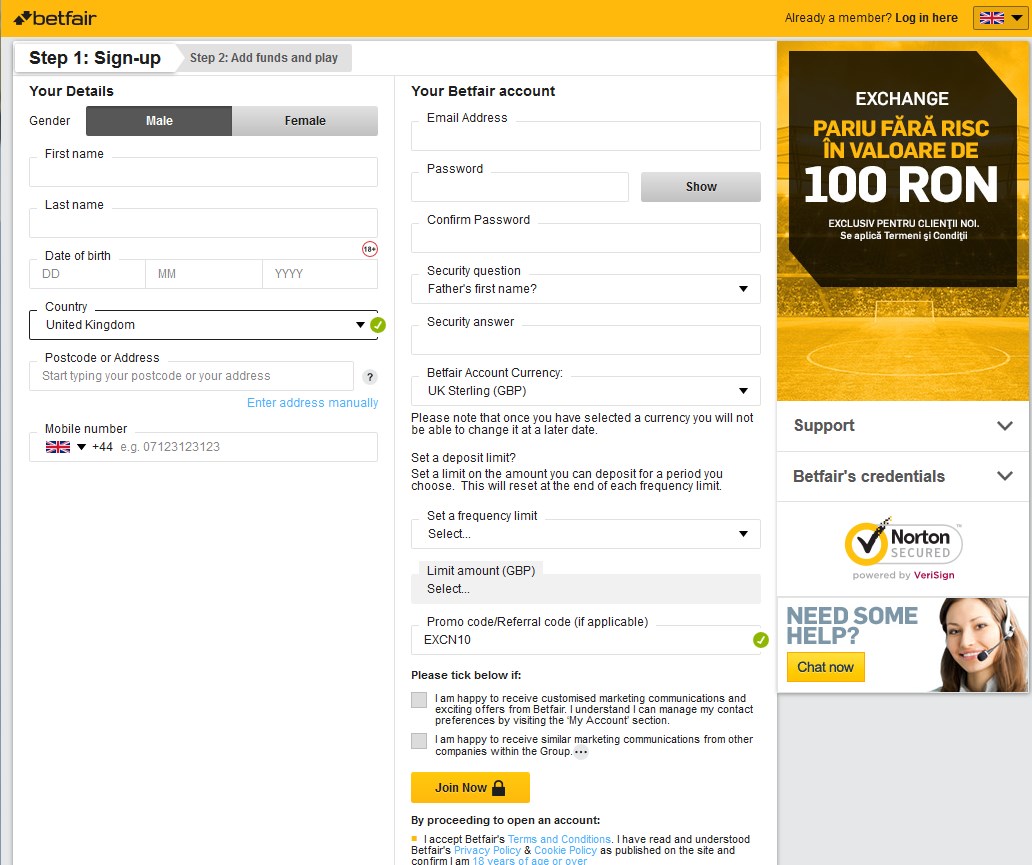Open the Set a frequency limit dropdown
1032x865 pixels.
[x=586, y=534]
